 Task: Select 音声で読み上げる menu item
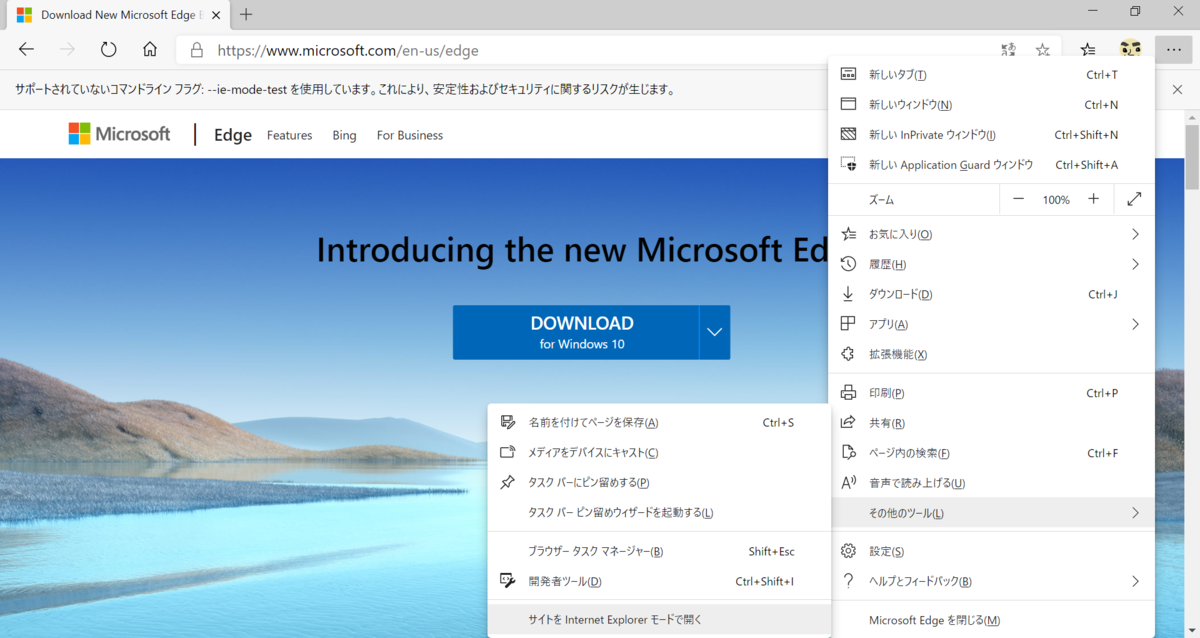992,483
